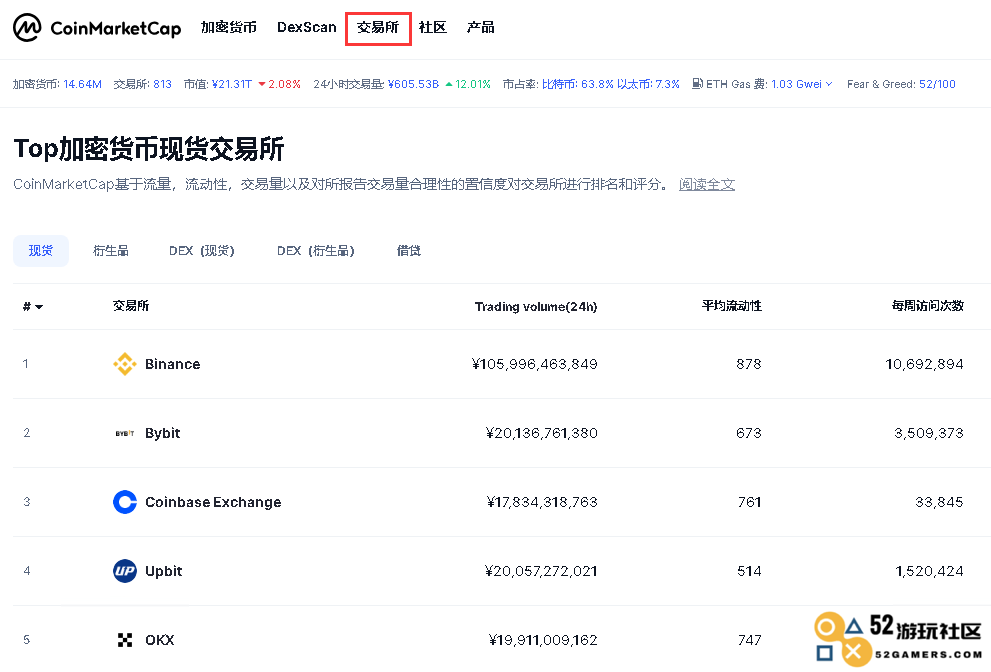Viewport: 991px width, 672px height.
Task: Click OKX liquidity score 747
Action: point(750,640)
